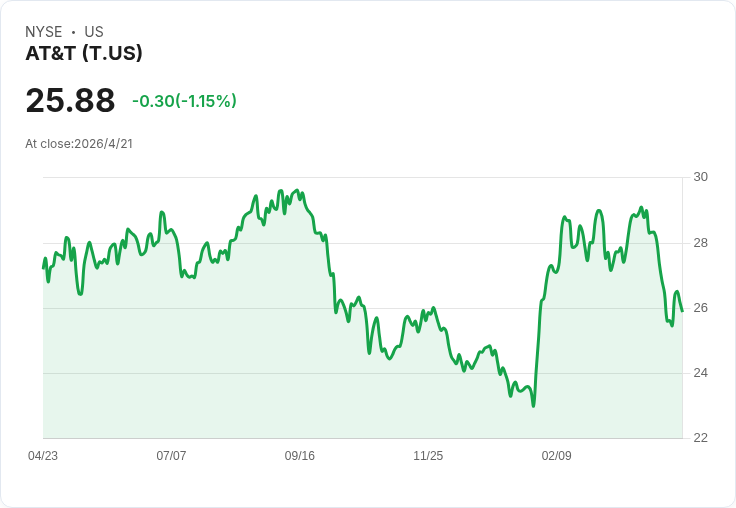Click the chart's lowest point near 23
The width and height of the screenshot is (736, 508).
[533, 406]
